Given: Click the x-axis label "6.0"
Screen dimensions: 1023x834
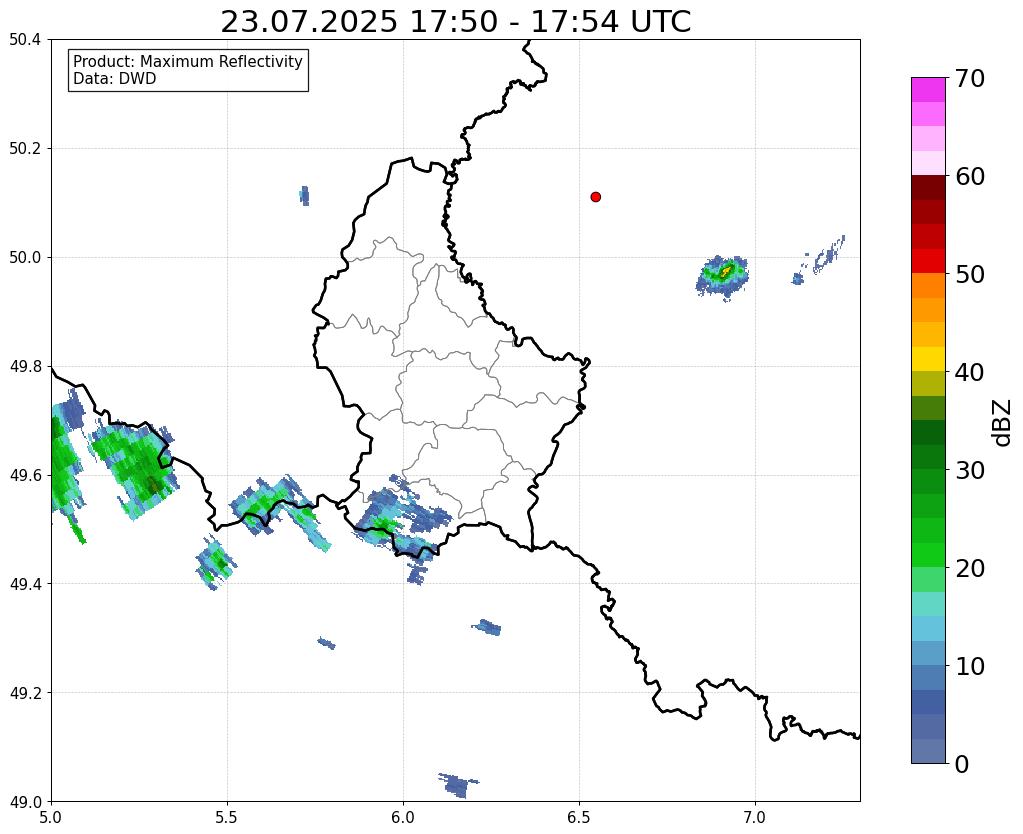Looking at the screenshot, I should pyautogui.click(x=403, y=817).
